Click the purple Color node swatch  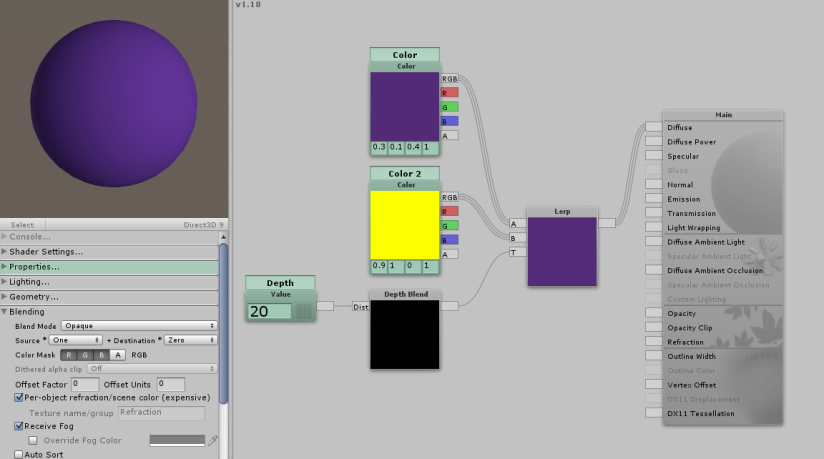tap(405, 106)
